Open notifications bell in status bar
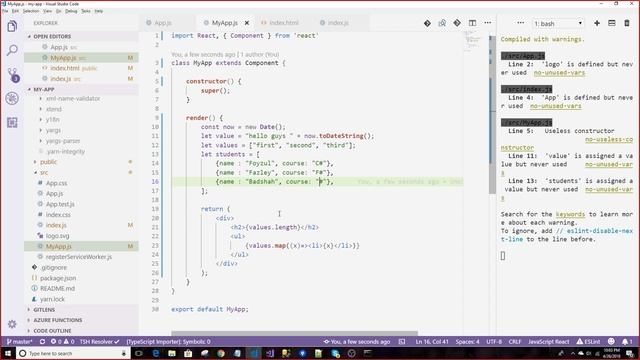This screenshot has height=360, width=640. click(x=627, y=341)
